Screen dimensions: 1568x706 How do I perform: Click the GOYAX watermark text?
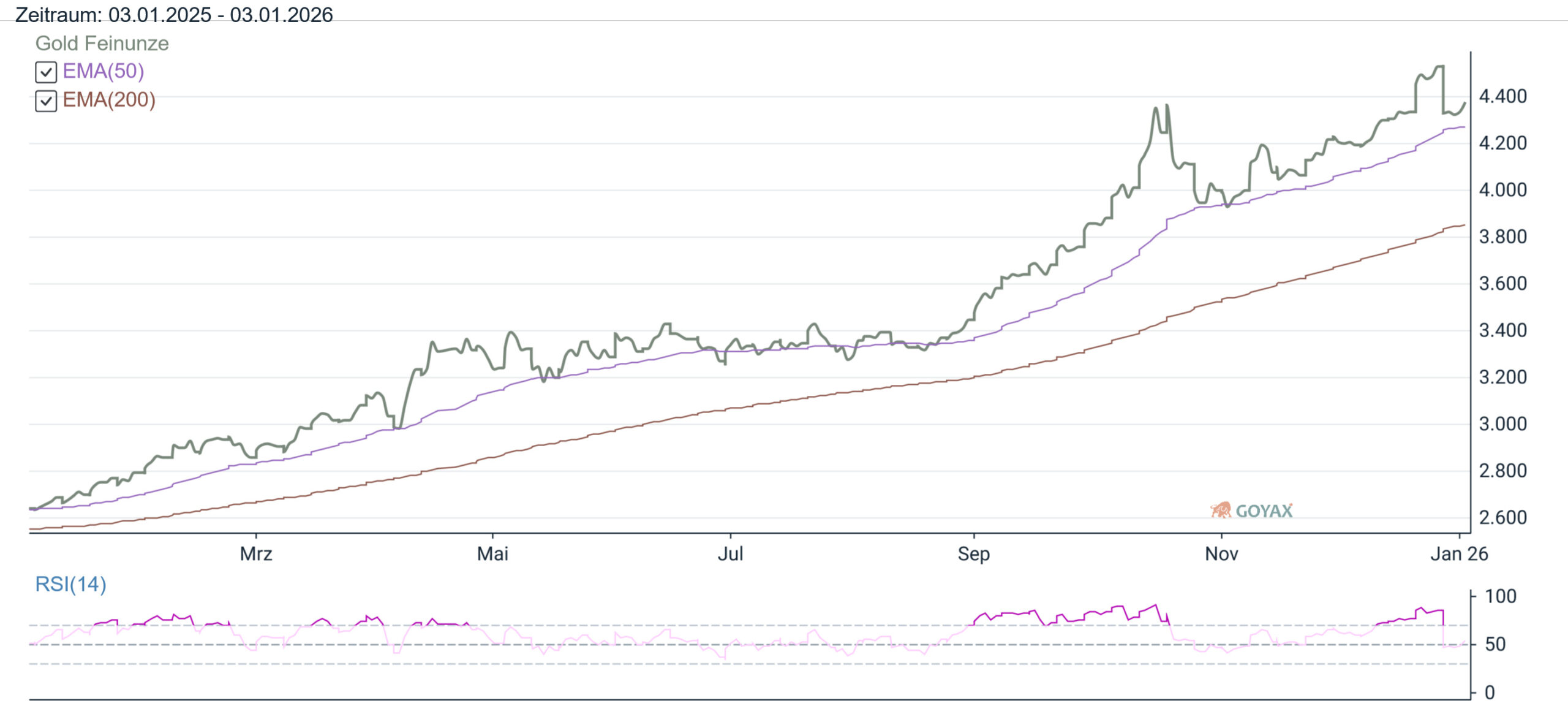click(1264, 511)
